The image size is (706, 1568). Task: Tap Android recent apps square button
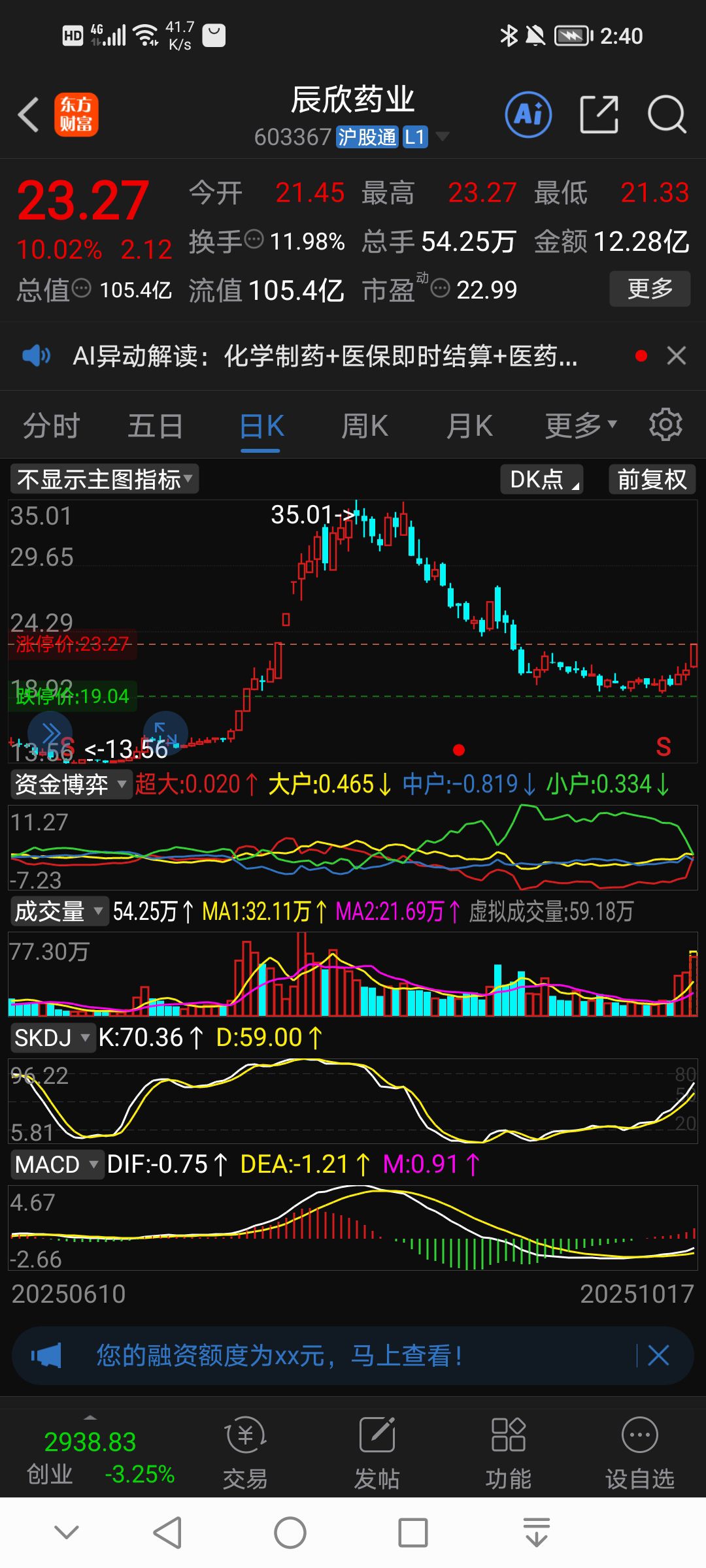(x=413, y=1533)
